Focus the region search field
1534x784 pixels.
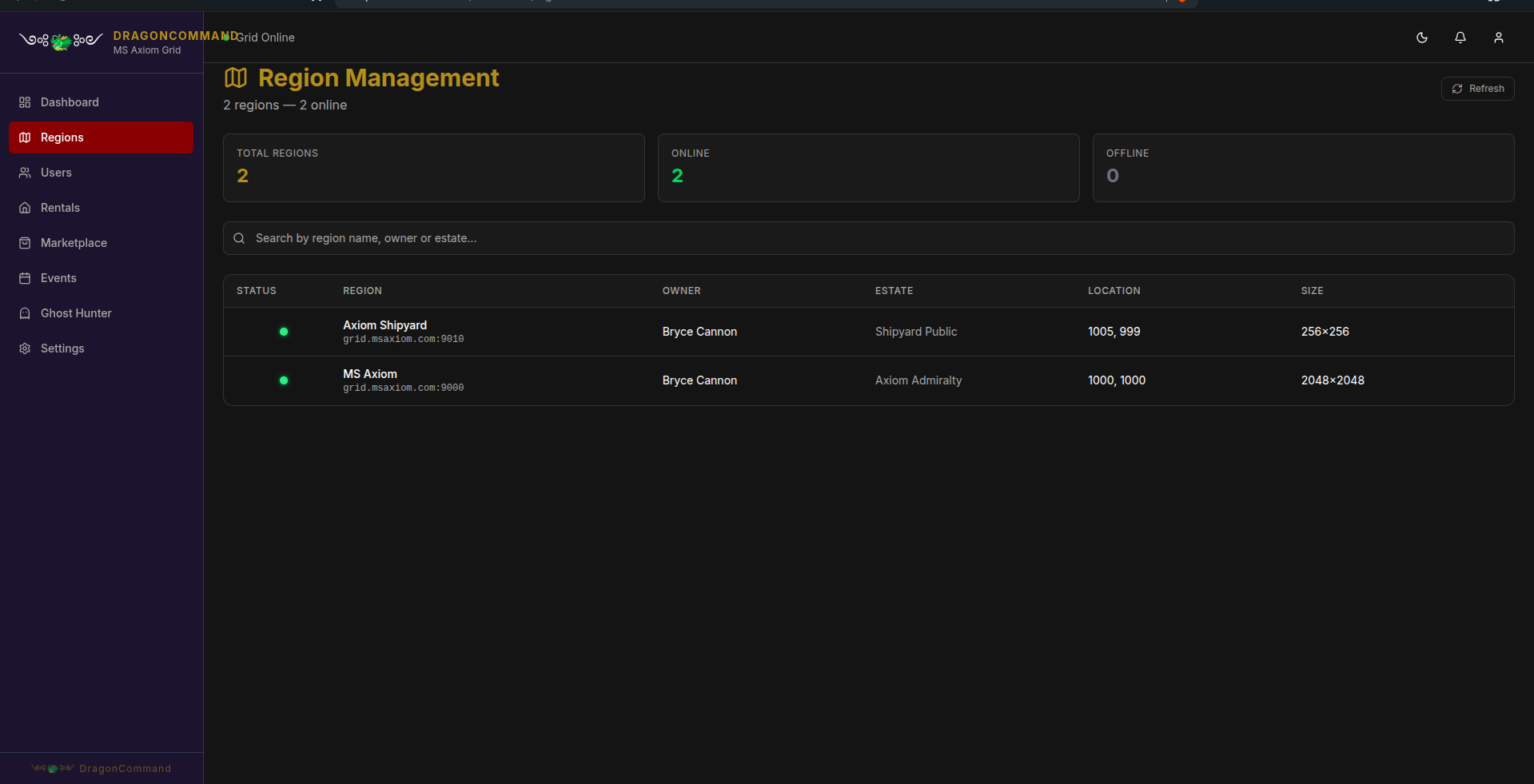(x=868, y=238)
